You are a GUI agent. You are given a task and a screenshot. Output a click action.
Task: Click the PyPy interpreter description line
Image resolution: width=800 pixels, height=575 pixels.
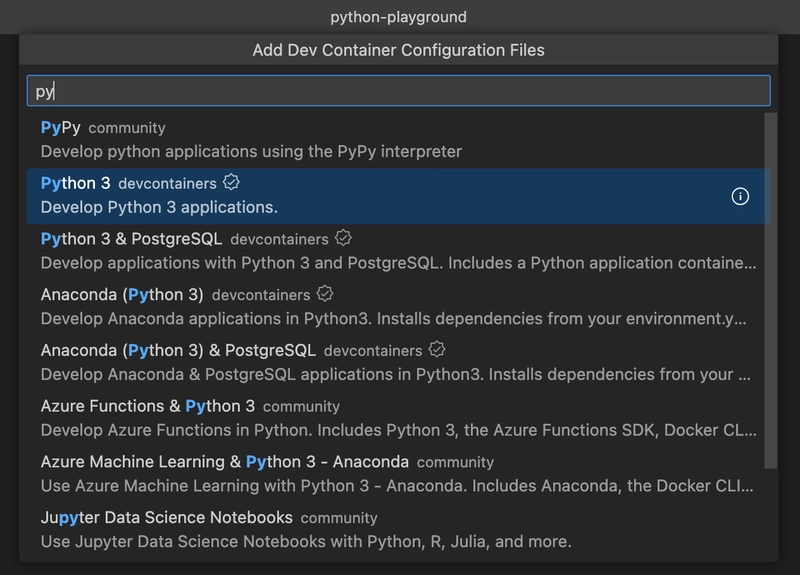point(251,152)
